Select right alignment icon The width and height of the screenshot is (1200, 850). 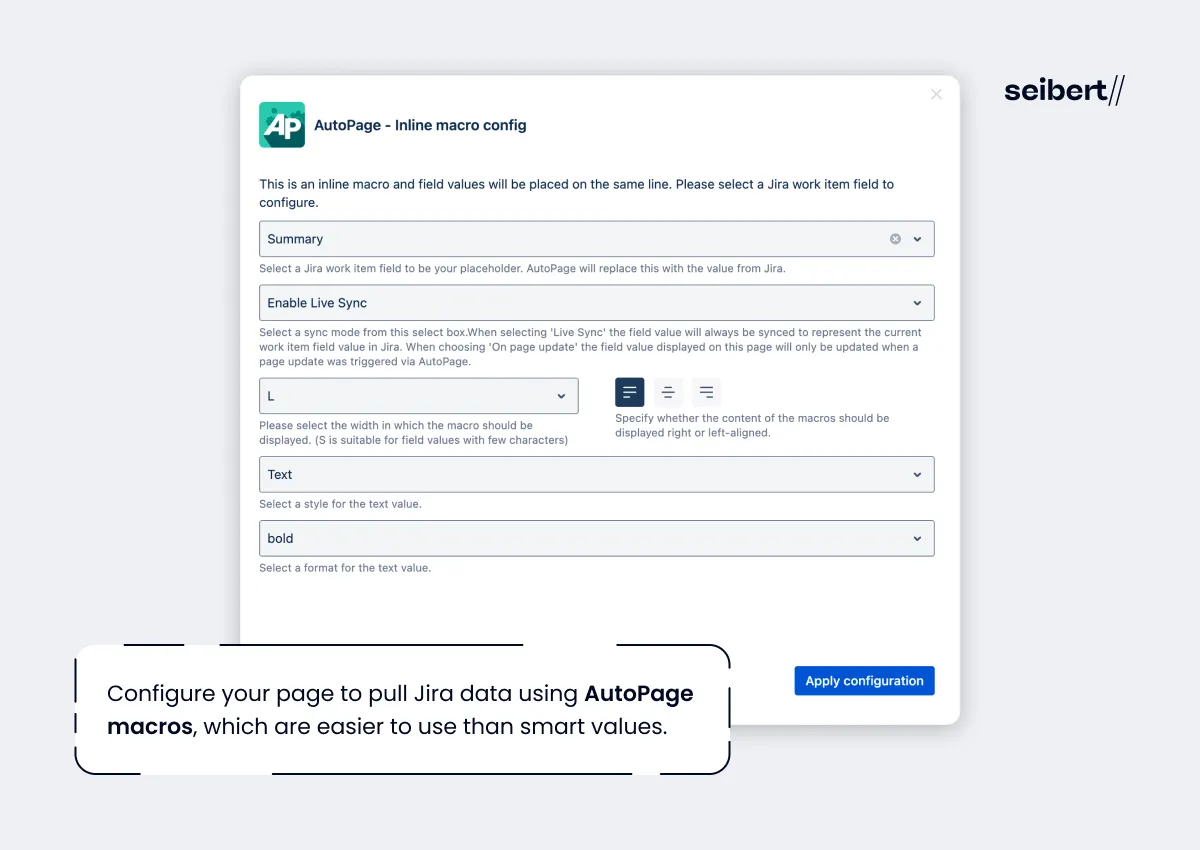706,392
